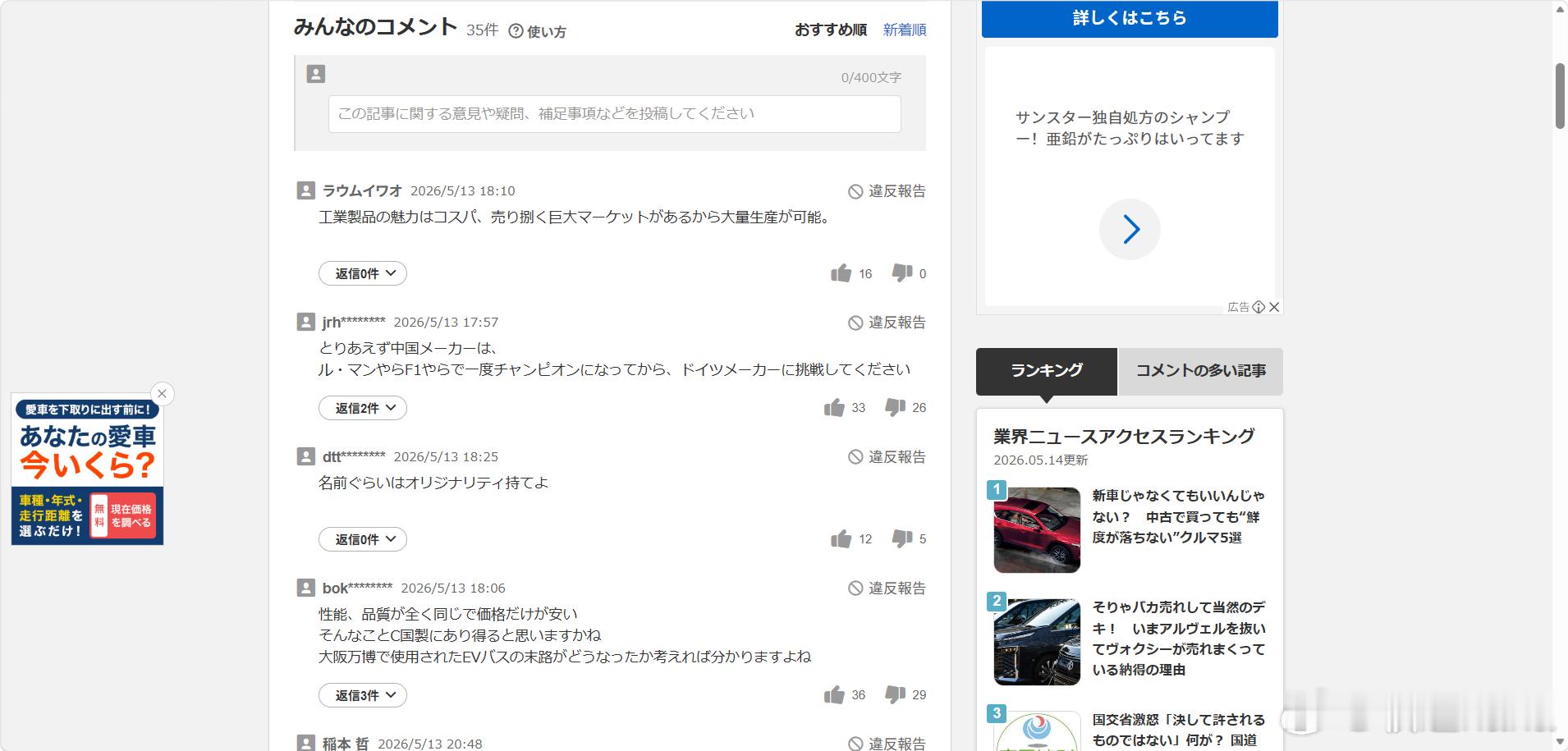Open the red car thumbnail ranked 1
The image size is (1568, 751).
[1037, 530]
